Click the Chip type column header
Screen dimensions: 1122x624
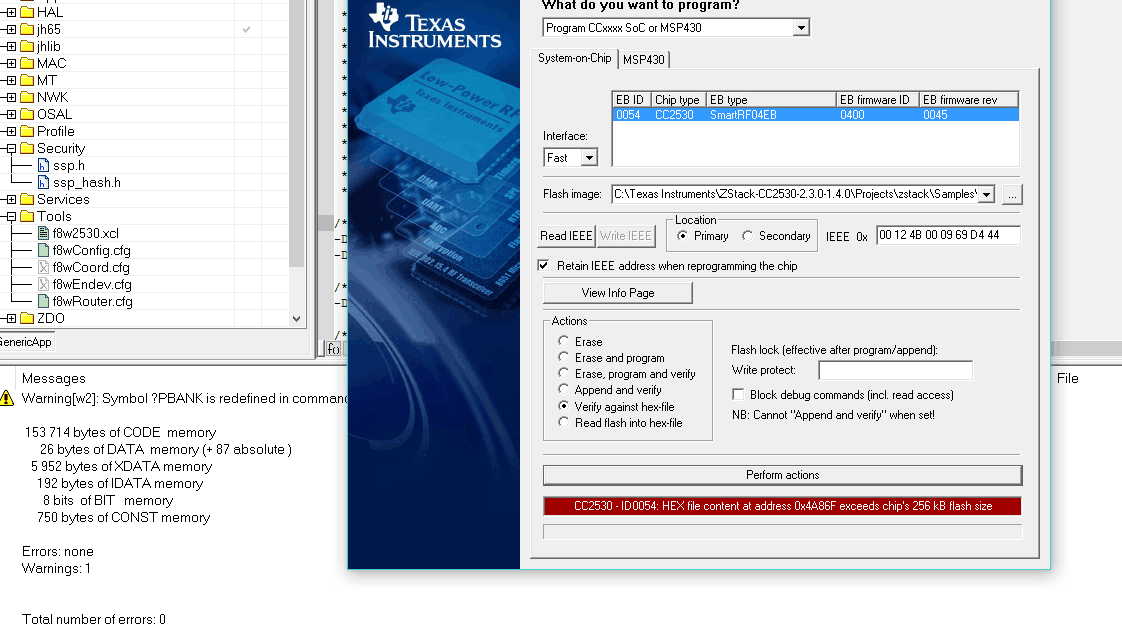pyautogui.click(x=678, y=100)
